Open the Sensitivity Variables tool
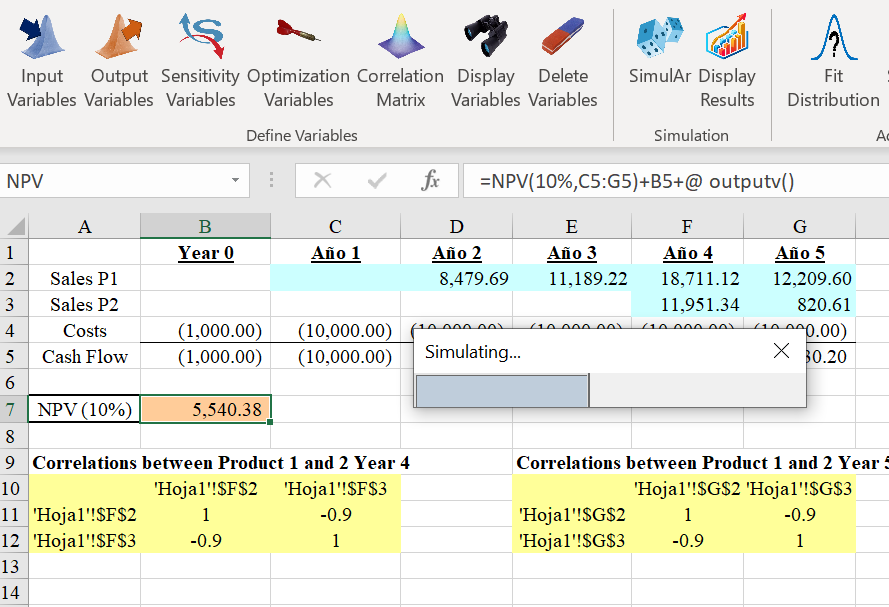The height and width of the screenshot is (607, 889). [201, 61]
